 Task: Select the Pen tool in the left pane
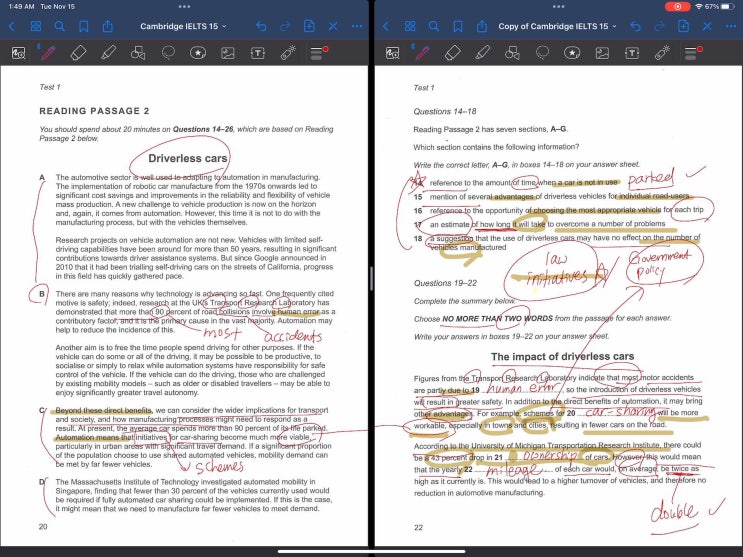click(48, 52)
